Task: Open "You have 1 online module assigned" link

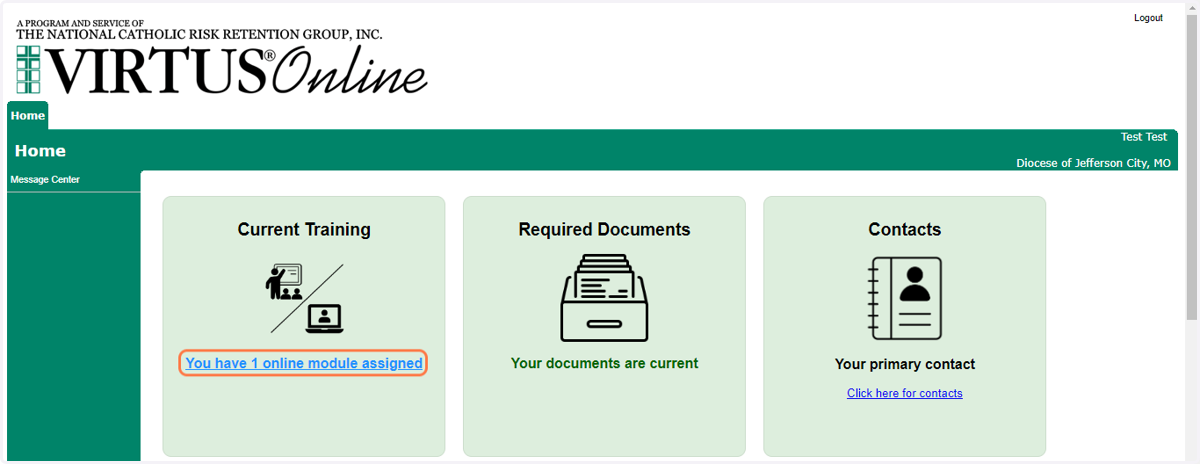Action: (x=304, y=363)
